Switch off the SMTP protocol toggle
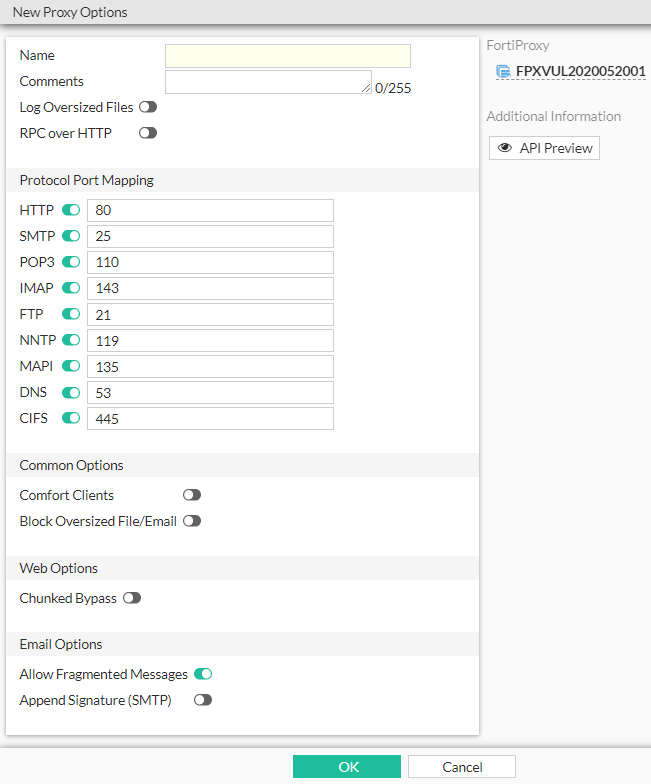The width and height of the screenshot is (651, 784). click(71, 236)
